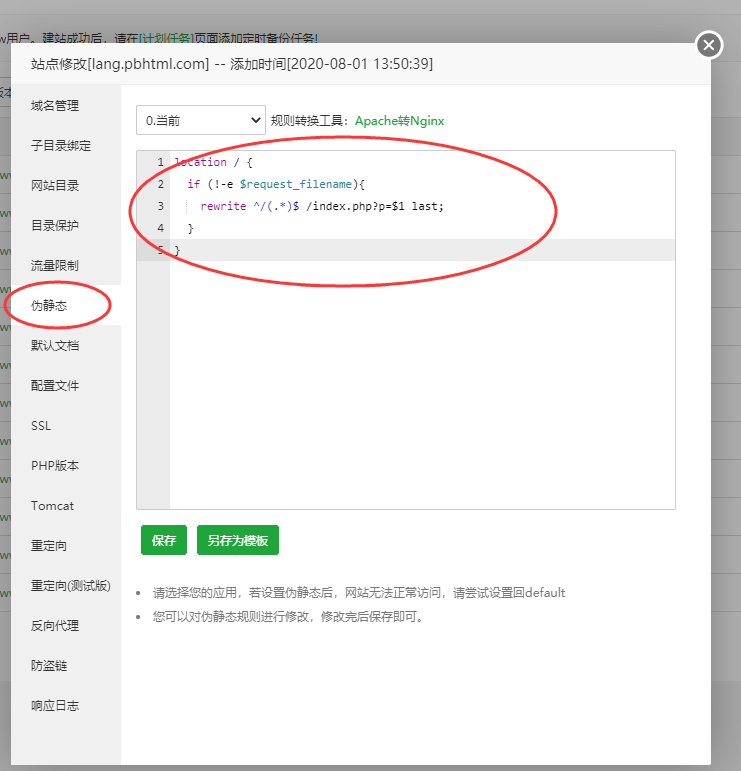741x771 pixels.
Task: Open the rewrite rule template dropdown
Action: (x=200, y=120)
